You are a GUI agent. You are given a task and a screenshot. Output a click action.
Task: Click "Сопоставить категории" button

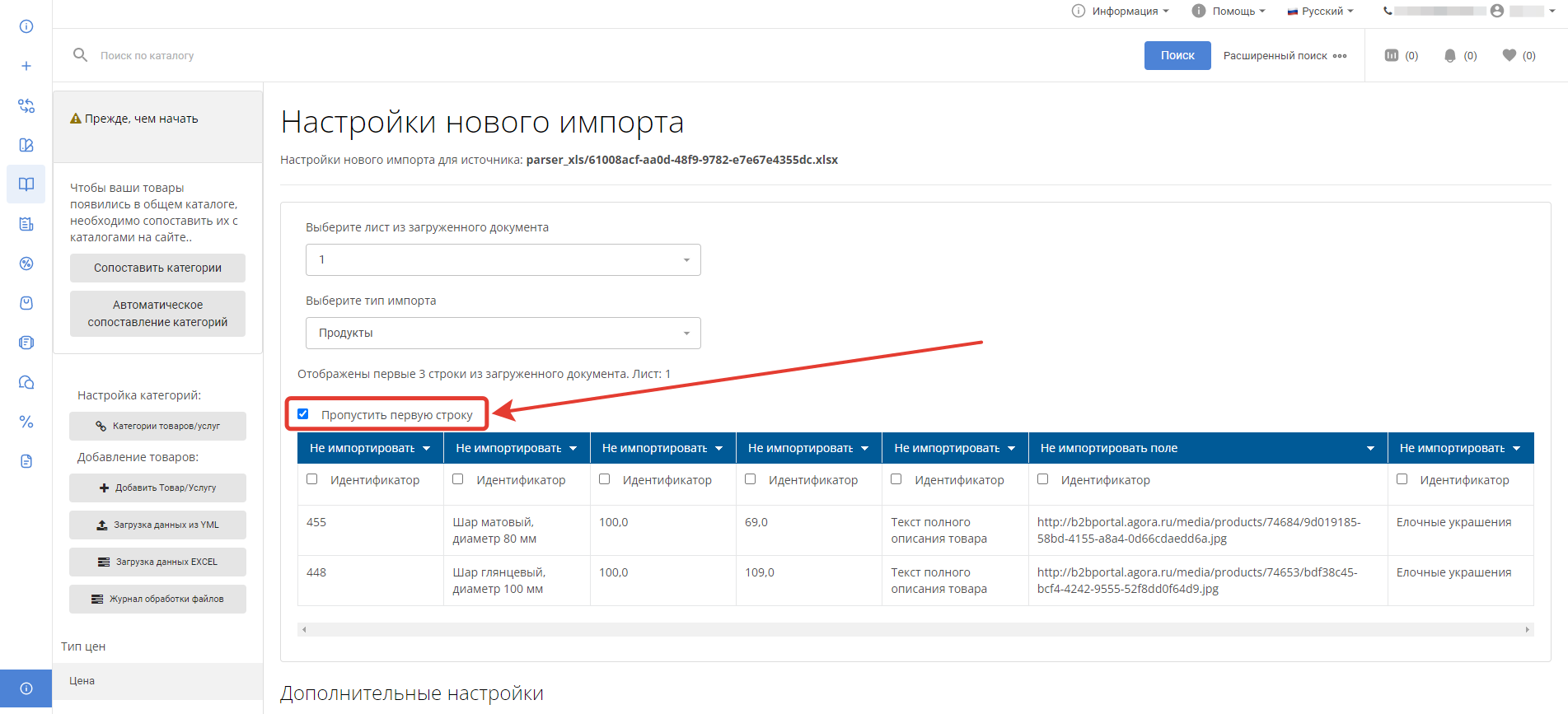[157, 268]
